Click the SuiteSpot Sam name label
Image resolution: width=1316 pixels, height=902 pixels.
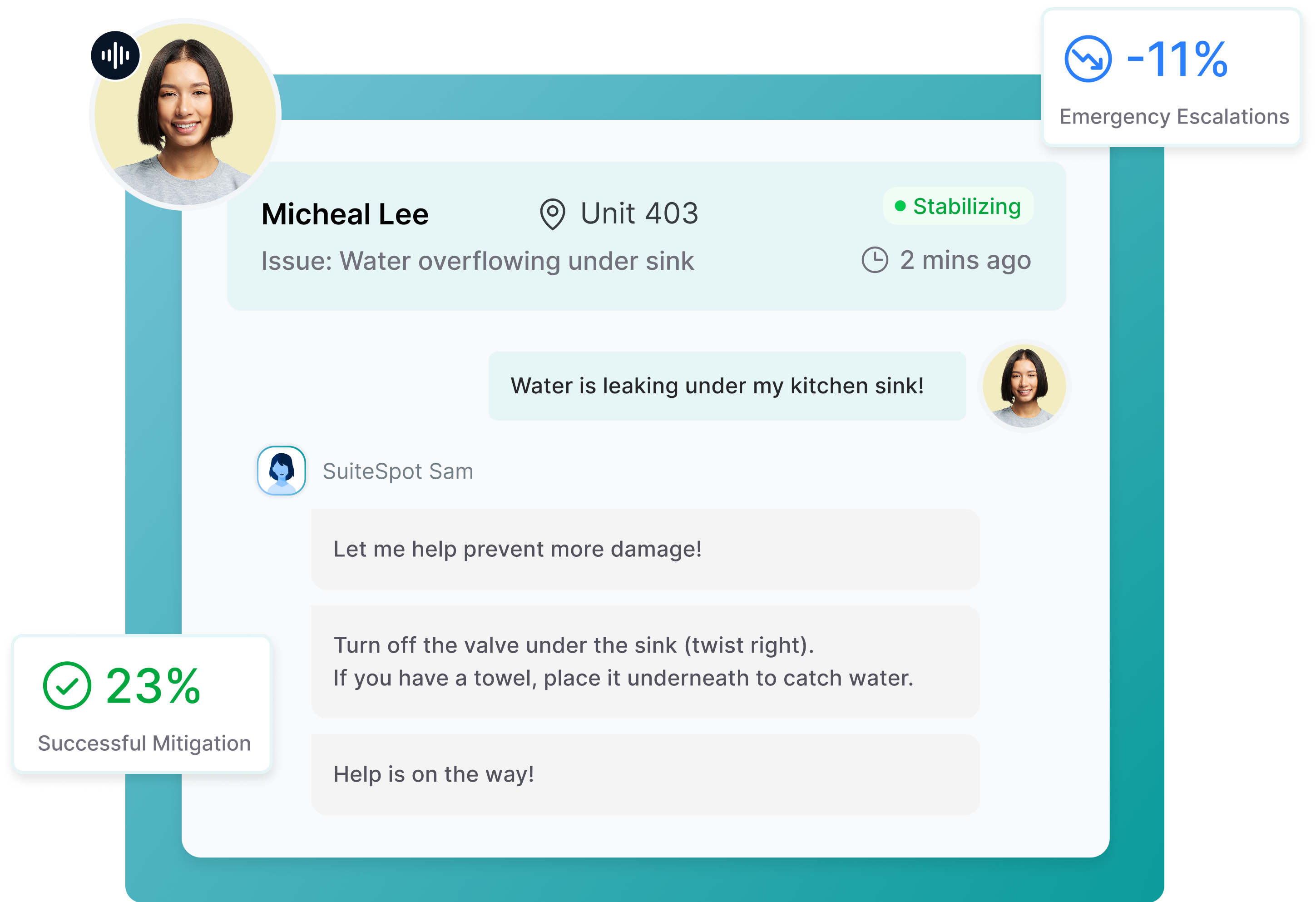pos(397,471)
